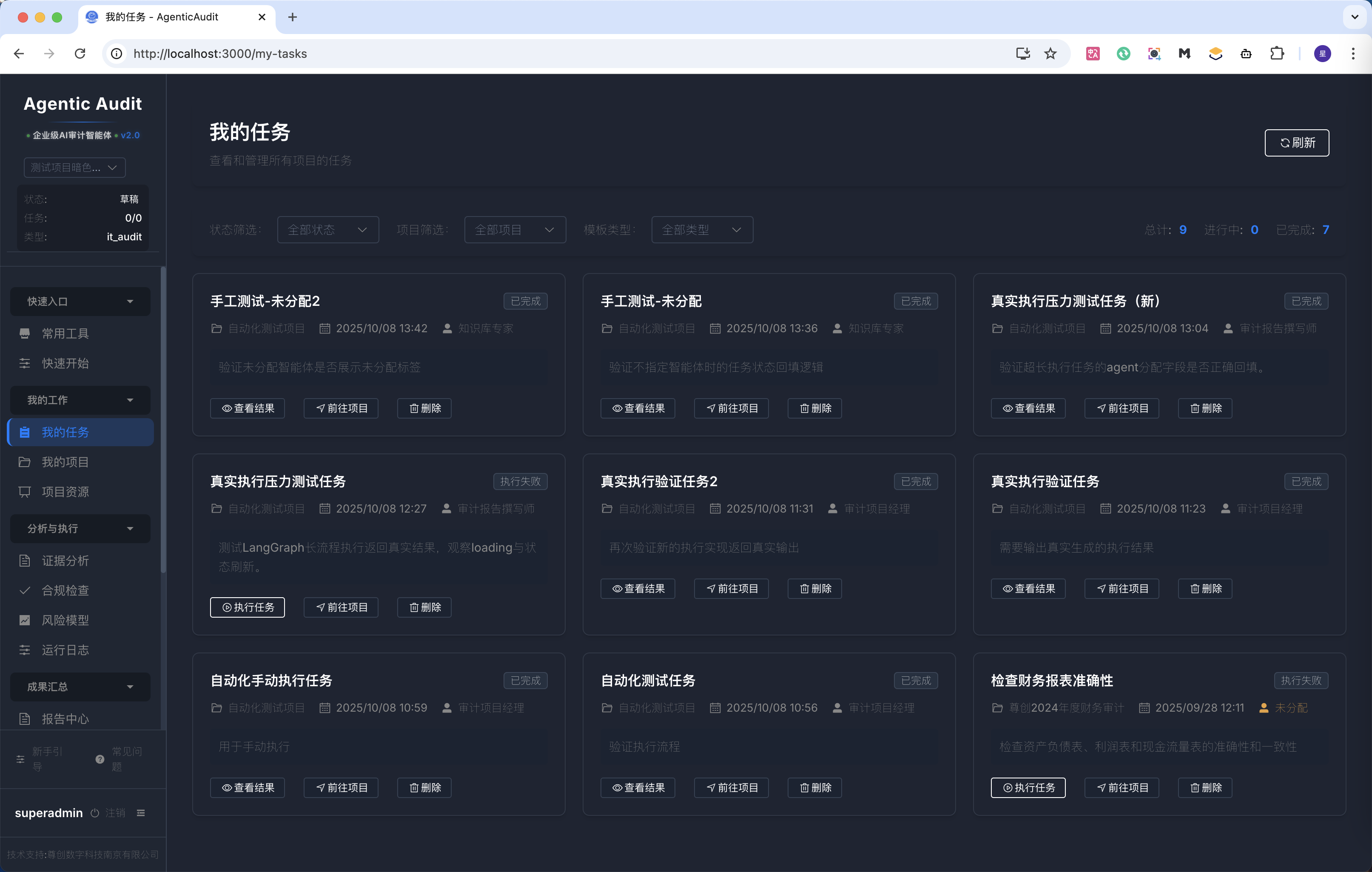This screenshot has height=872, width=1372.
Task: Open the 全部类型 template type dropdown
Action: click(701, 229)
